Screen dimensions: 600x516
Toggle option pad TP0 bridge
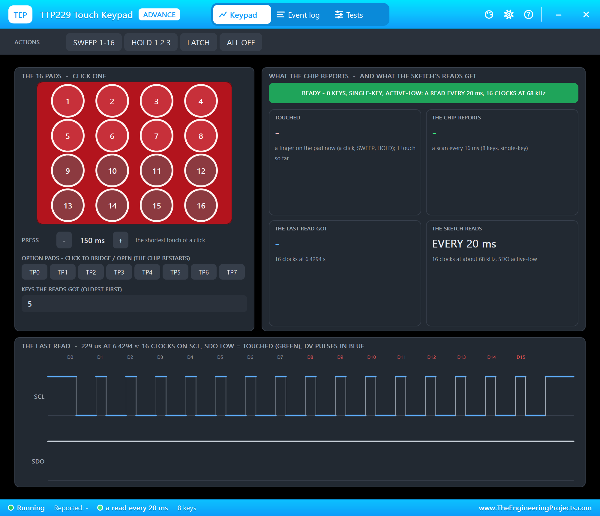tap(34, 272)
